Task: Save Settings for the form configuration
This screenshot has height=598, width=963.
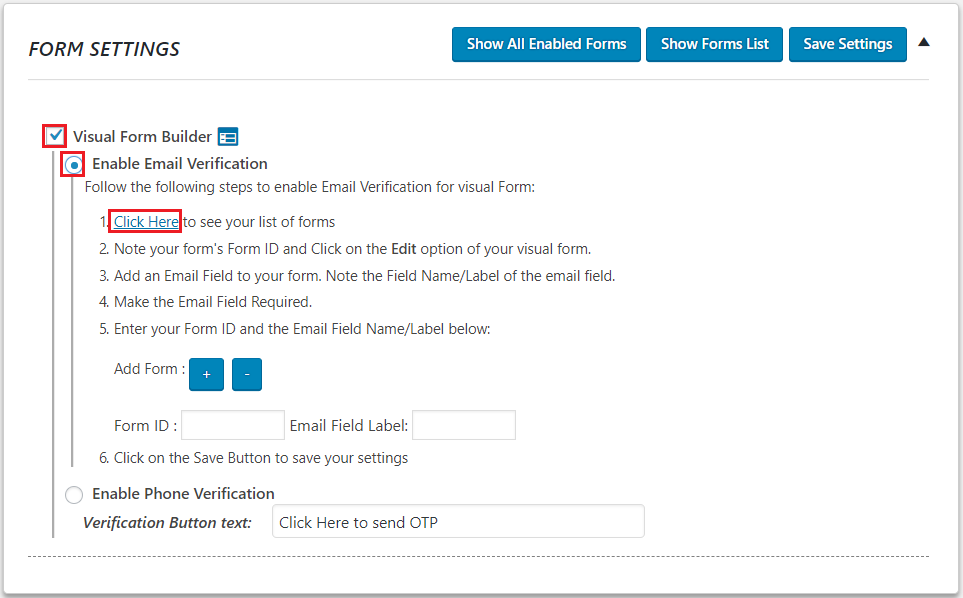Action: pyautogui.click(x=847, y=44)
